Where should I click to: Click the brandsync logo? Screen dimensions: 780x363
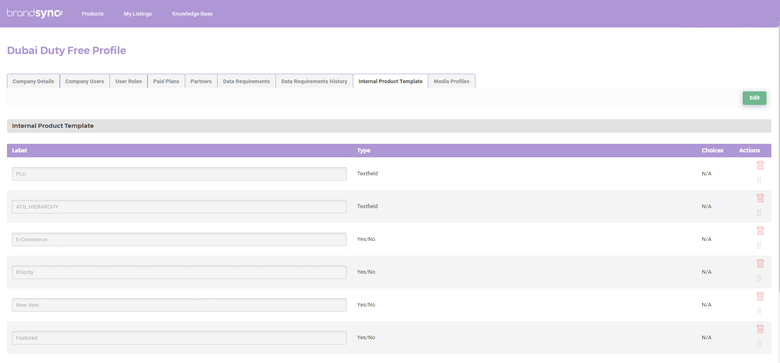(x=34, y=13)
